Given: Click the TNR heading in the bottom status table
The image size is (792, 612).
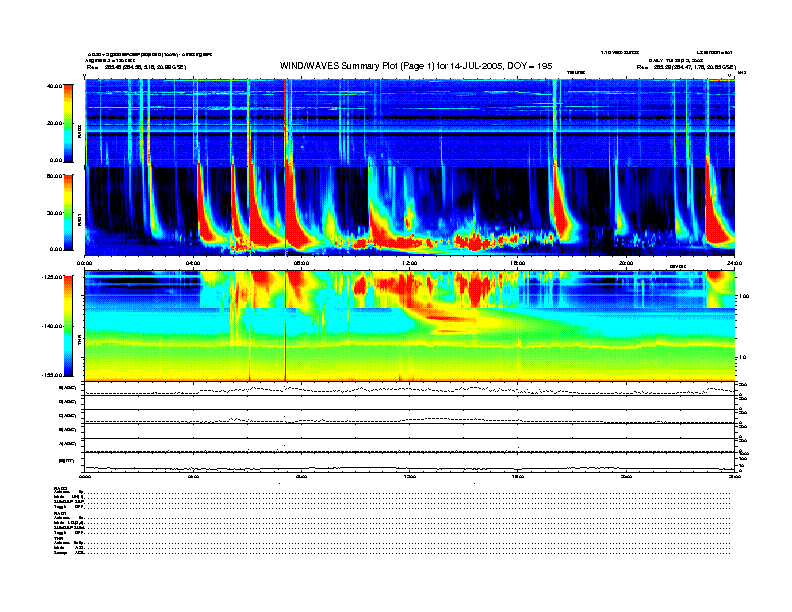Looking at the screenshot, I should pyautogui.click(x=57, y=538).
